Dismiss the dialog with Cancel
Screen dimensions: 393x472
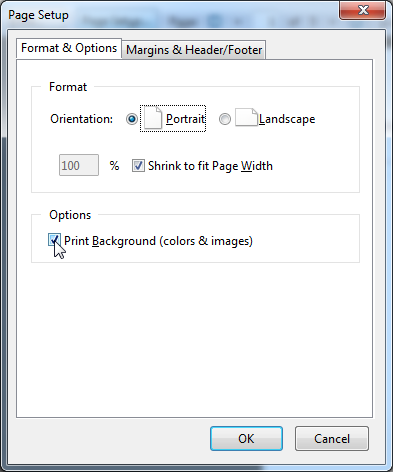coord(332,439)
